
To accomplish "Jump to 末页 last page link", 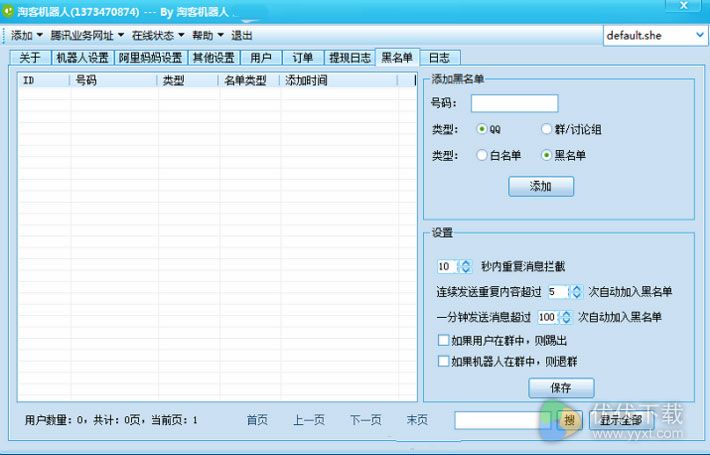I will 417,420.
